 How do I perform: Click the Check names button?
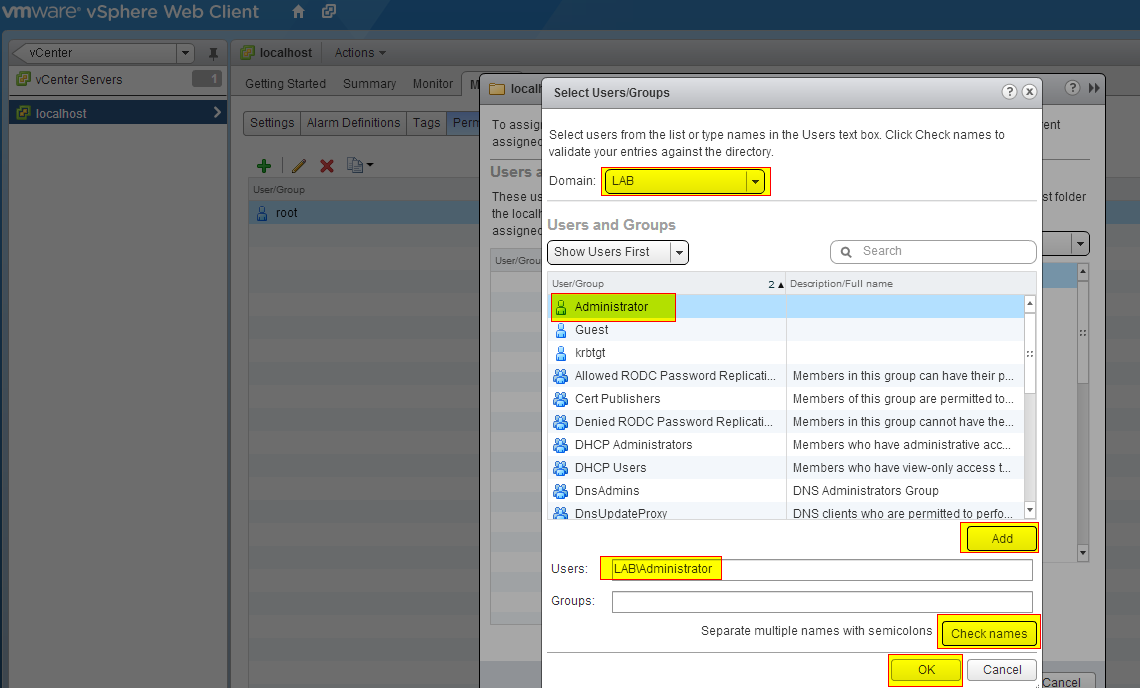tap(988, 633)
